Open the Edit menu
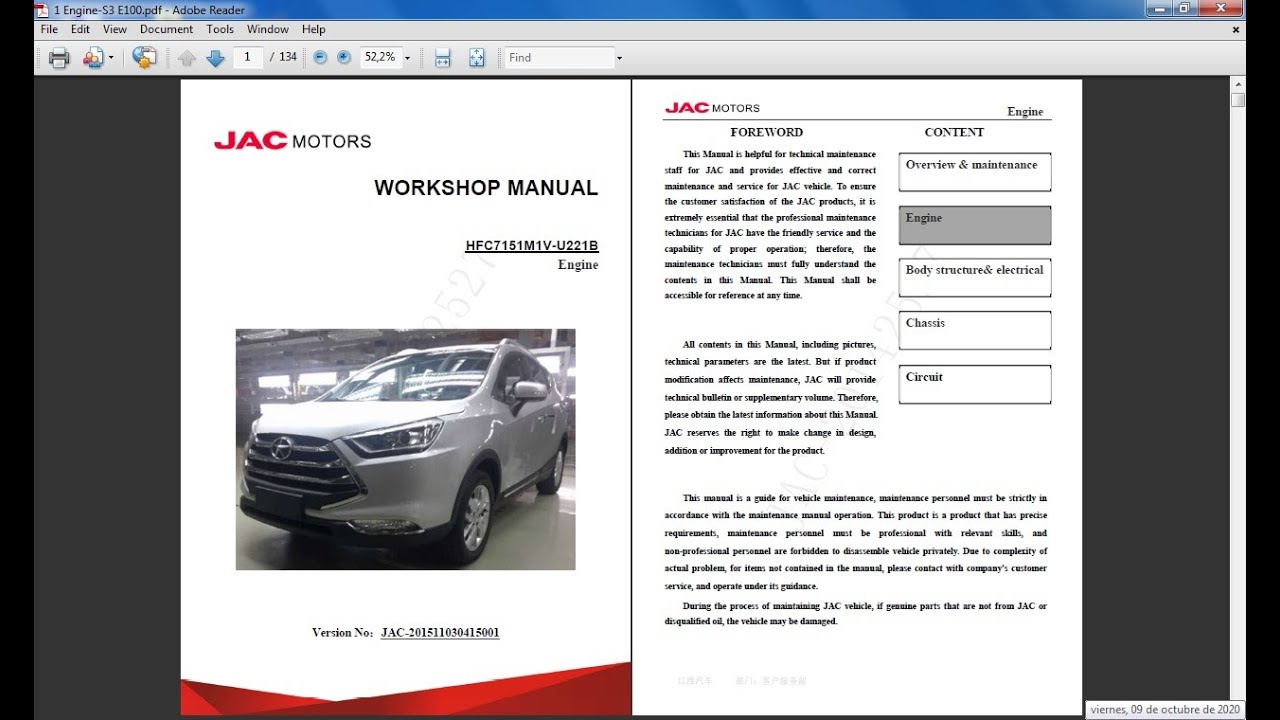Screen dimensions: 1280x720 pyautogui.click(x=80, y=30)
